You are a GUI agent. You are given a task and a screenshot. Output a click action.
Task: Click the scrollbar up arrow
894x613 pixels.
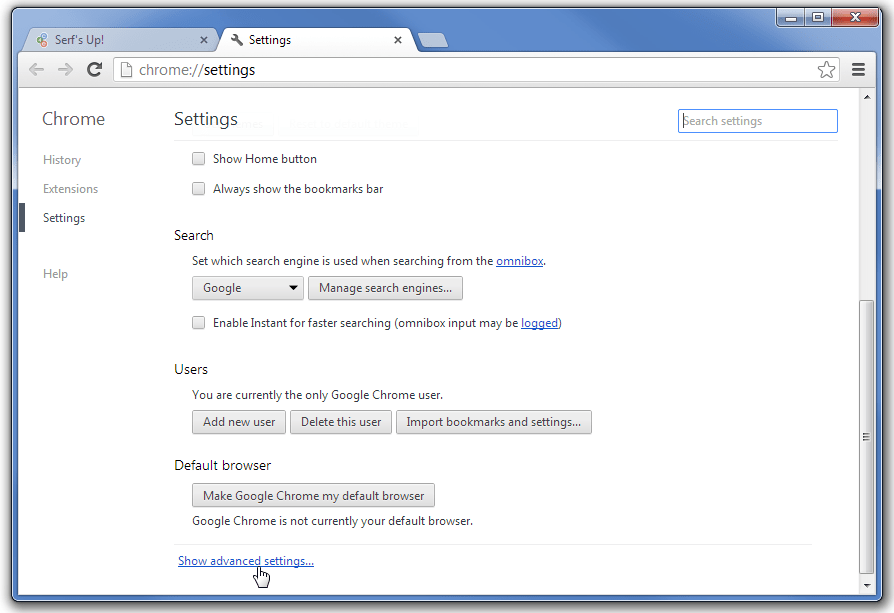[867, 97]
